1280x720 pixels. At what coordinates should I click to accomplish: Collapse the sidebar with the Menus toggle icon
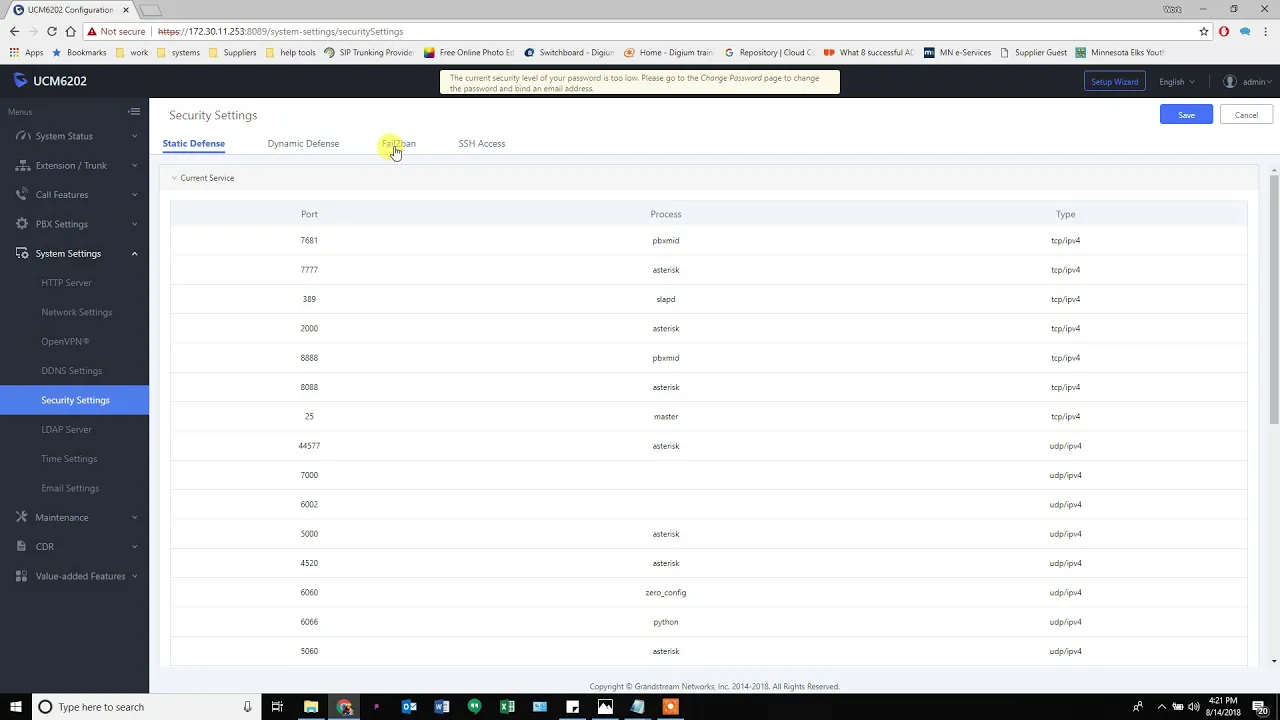[x=134, y=112]
